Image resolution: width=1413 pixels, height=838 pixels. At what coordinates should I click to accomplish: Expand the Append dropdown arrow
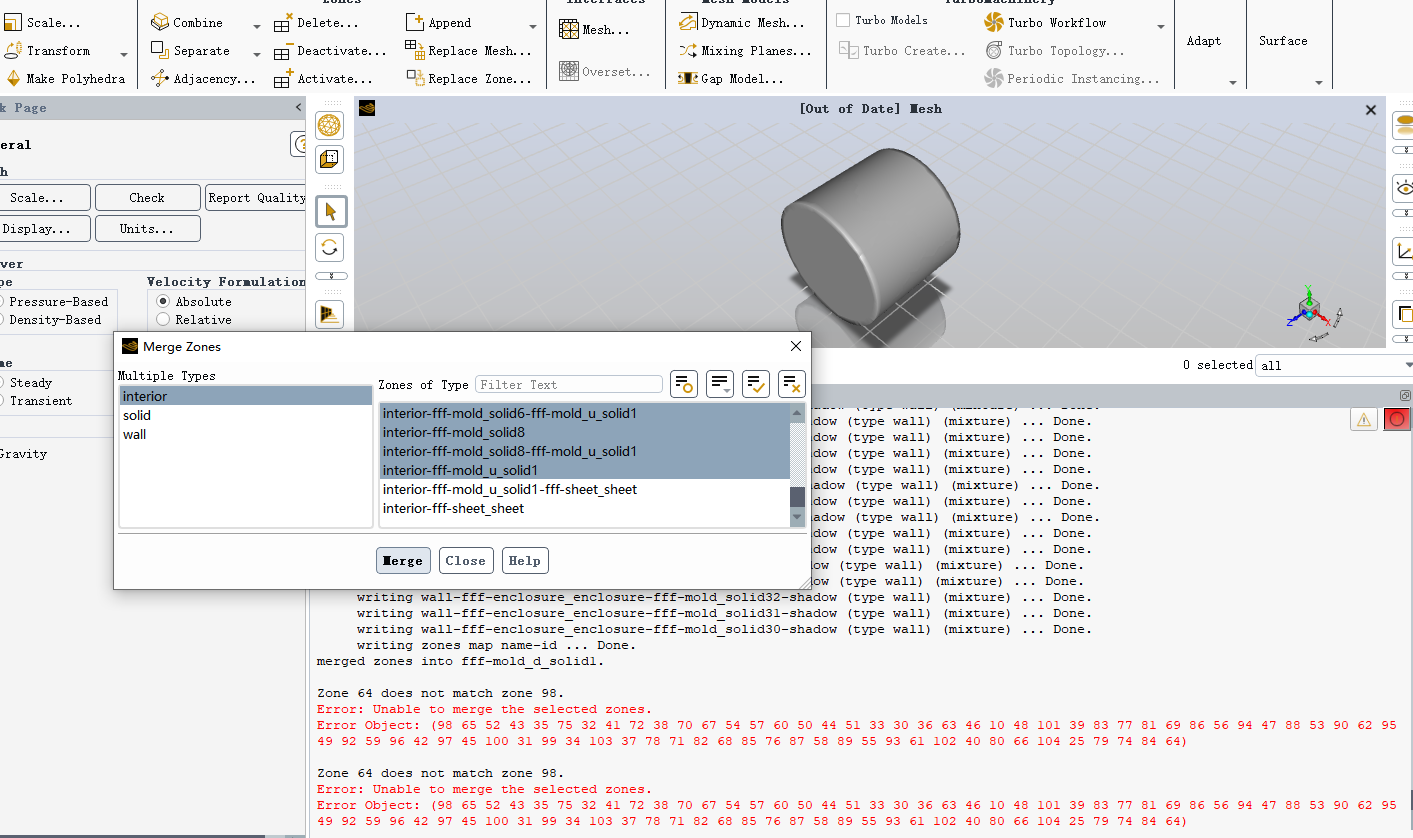(535, 27)
